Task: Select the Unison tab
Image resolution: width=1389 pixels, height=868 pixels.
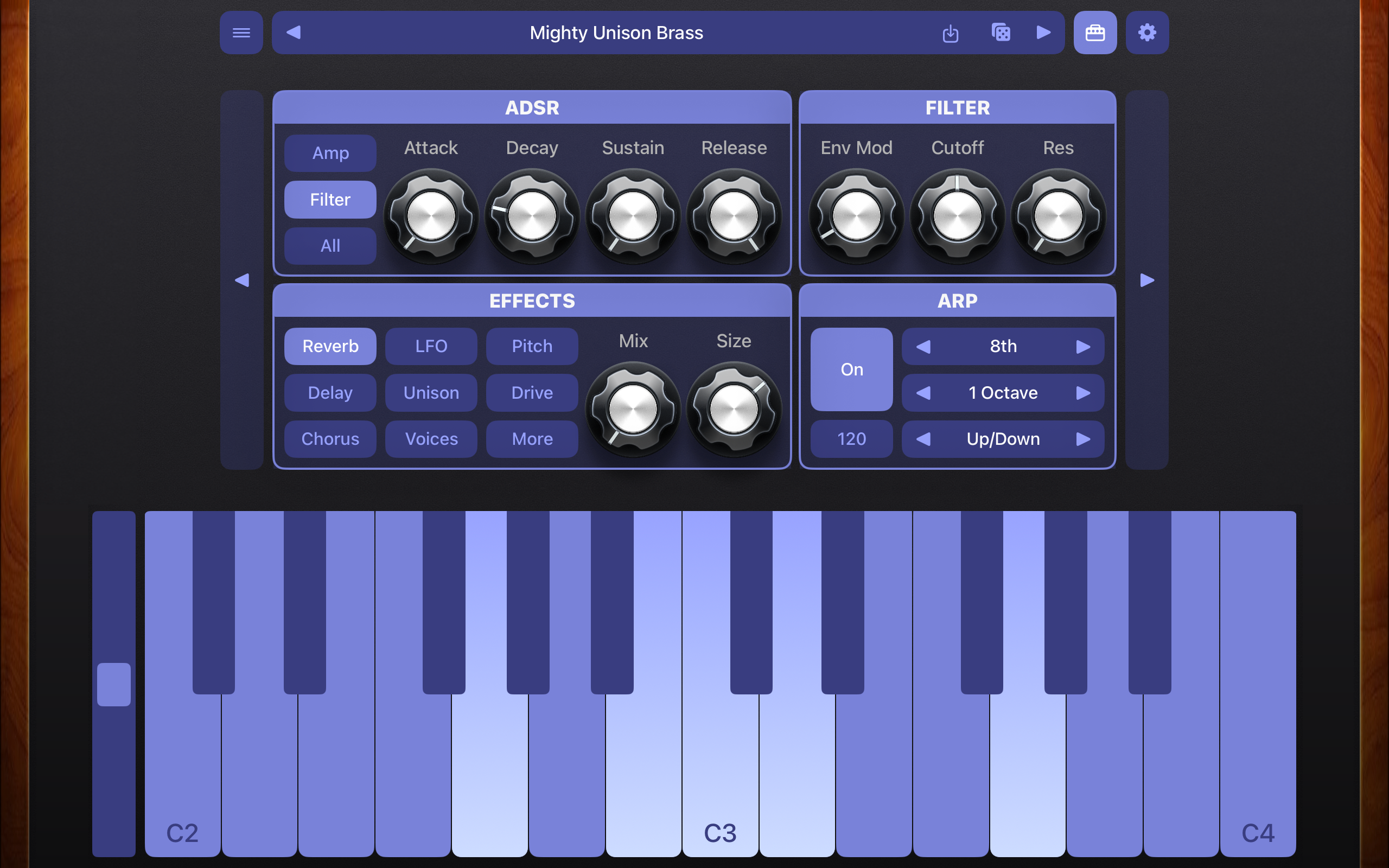Action: [431, 393]
